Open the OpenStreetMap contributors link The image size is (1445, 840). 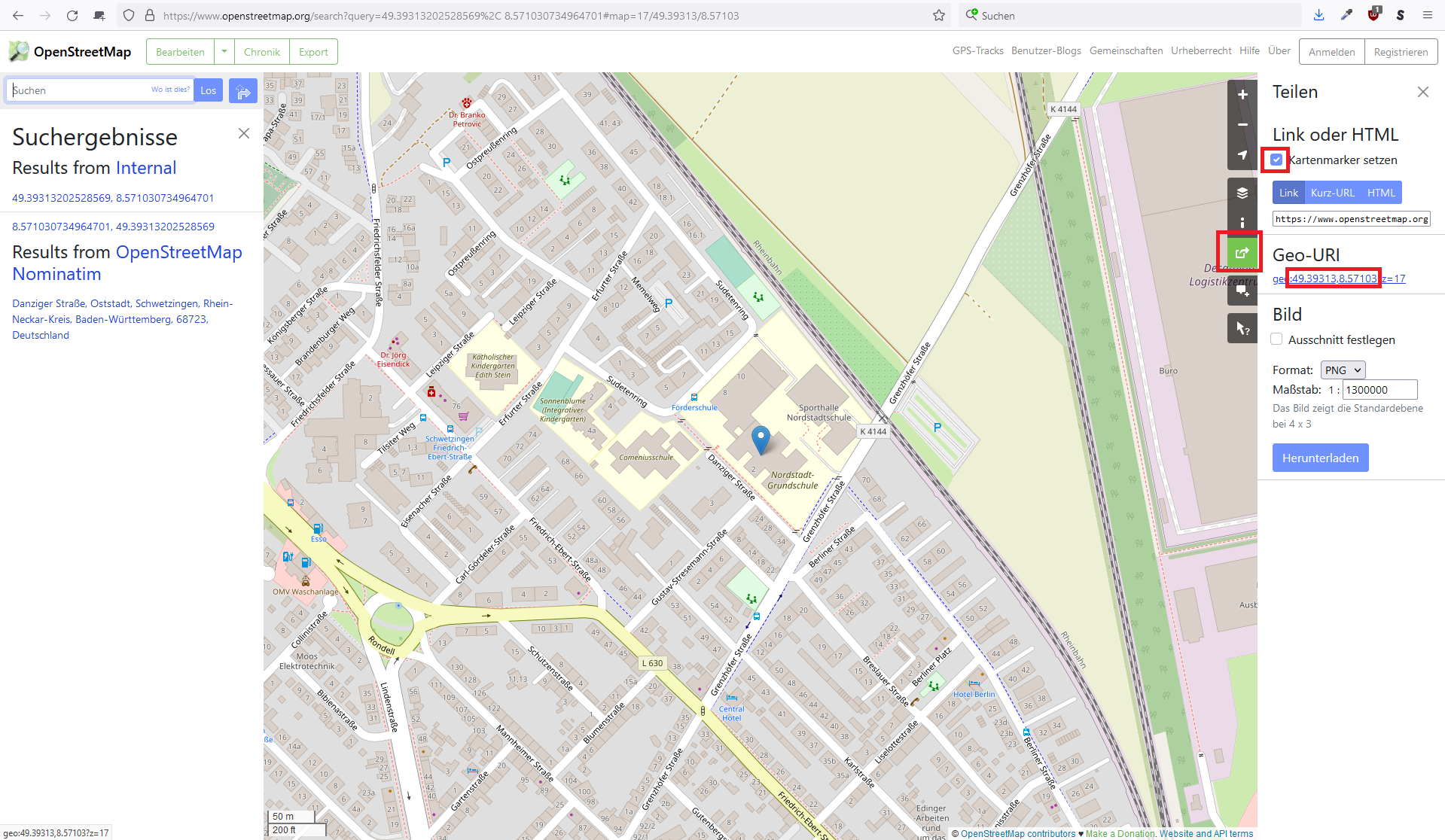click(1018, 833)
